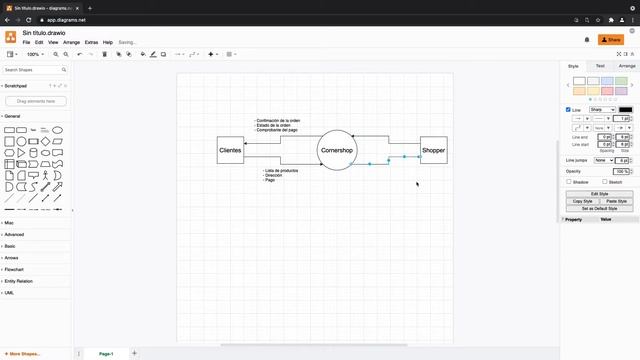Open the fill color bucket tool

143,54
